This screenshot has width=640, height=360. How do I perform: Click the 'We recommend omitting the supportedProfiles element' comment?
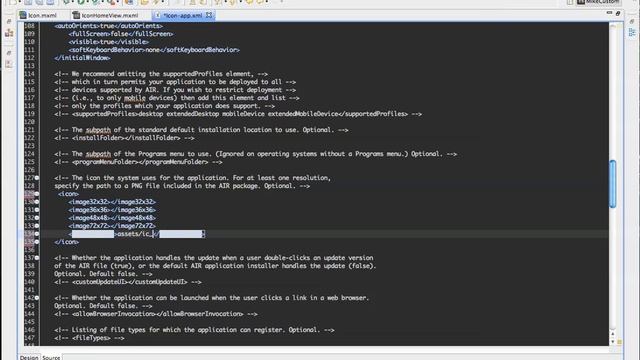point(161,74)
